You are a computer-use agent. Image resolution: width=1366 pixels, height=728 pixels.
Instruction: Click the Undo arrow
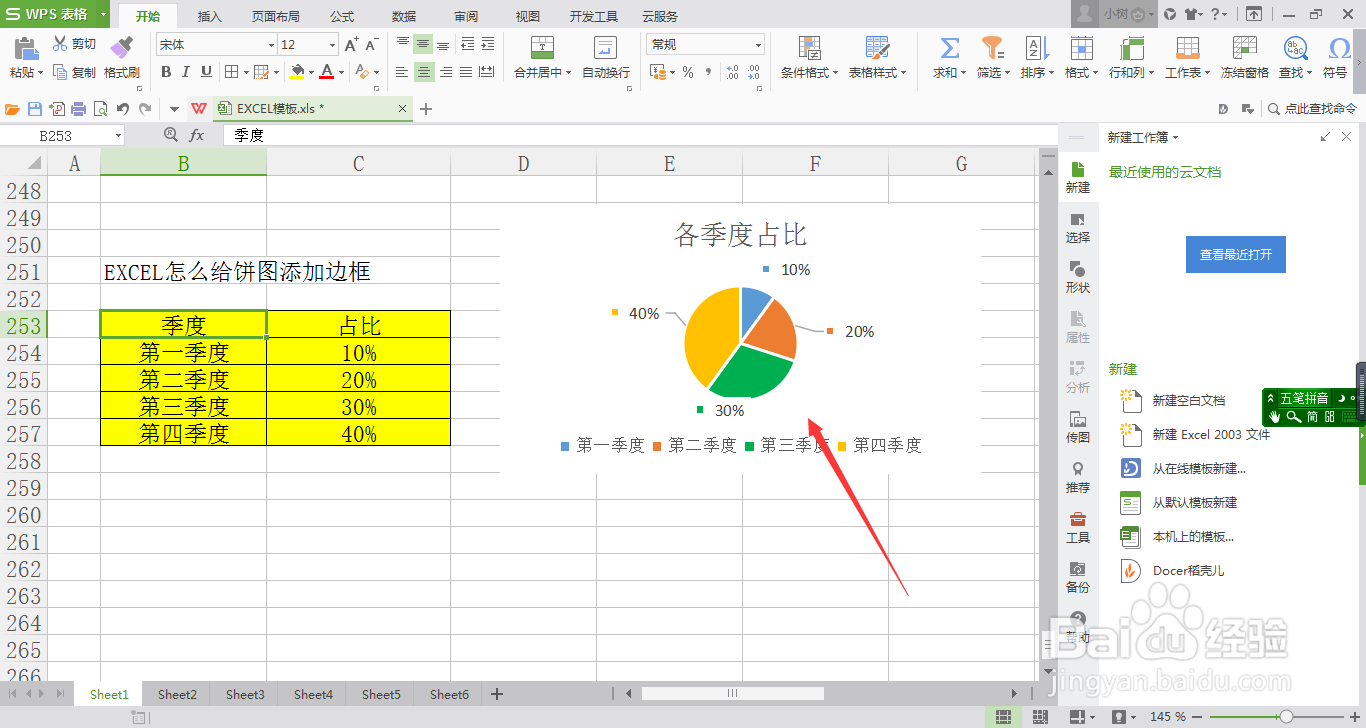122,109
